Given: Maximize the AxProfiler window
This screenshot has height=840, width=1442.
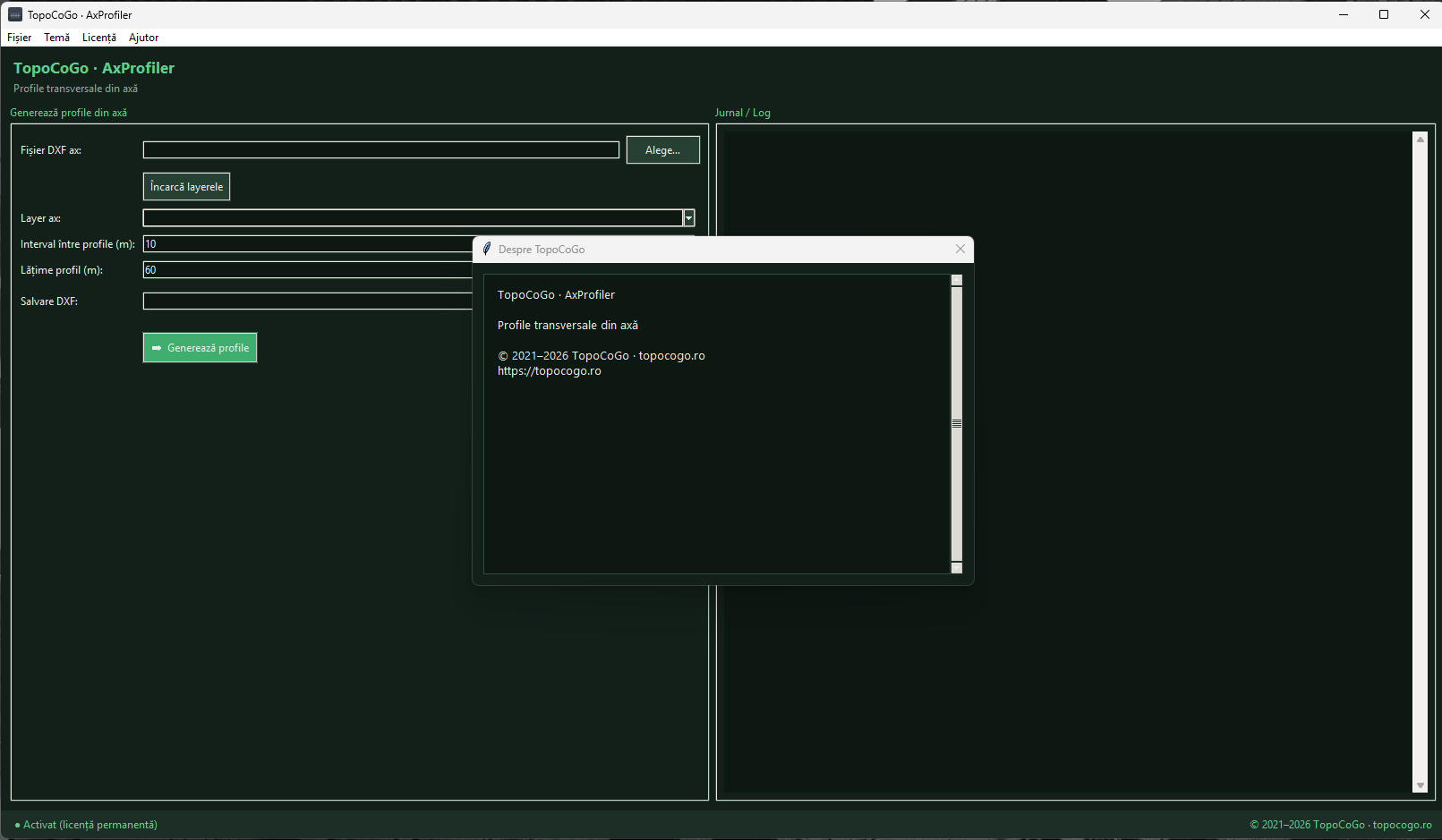Looking at the screenshot, I should point(1384,14).
